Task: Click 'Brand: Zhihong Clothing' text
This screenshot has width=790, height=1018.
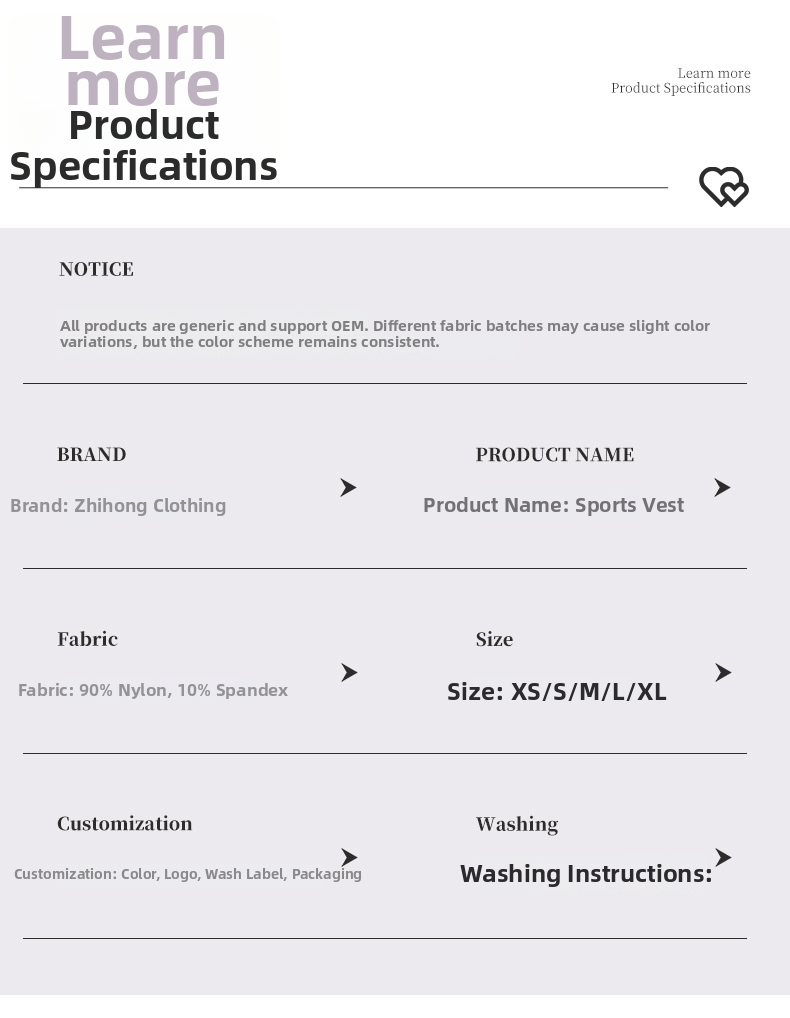Action: (118, 506)
